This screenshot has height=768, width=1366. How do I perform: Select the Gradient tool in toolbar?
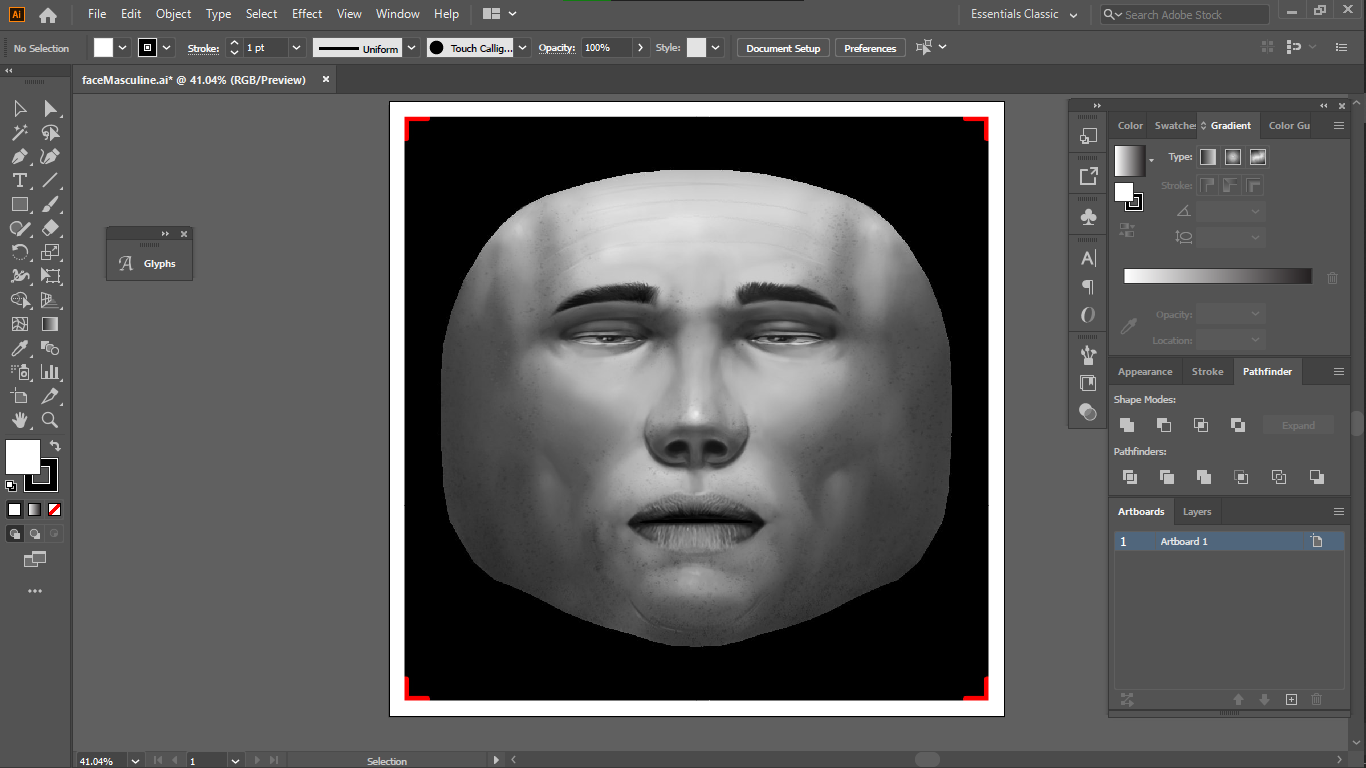(x=50, y=324)
